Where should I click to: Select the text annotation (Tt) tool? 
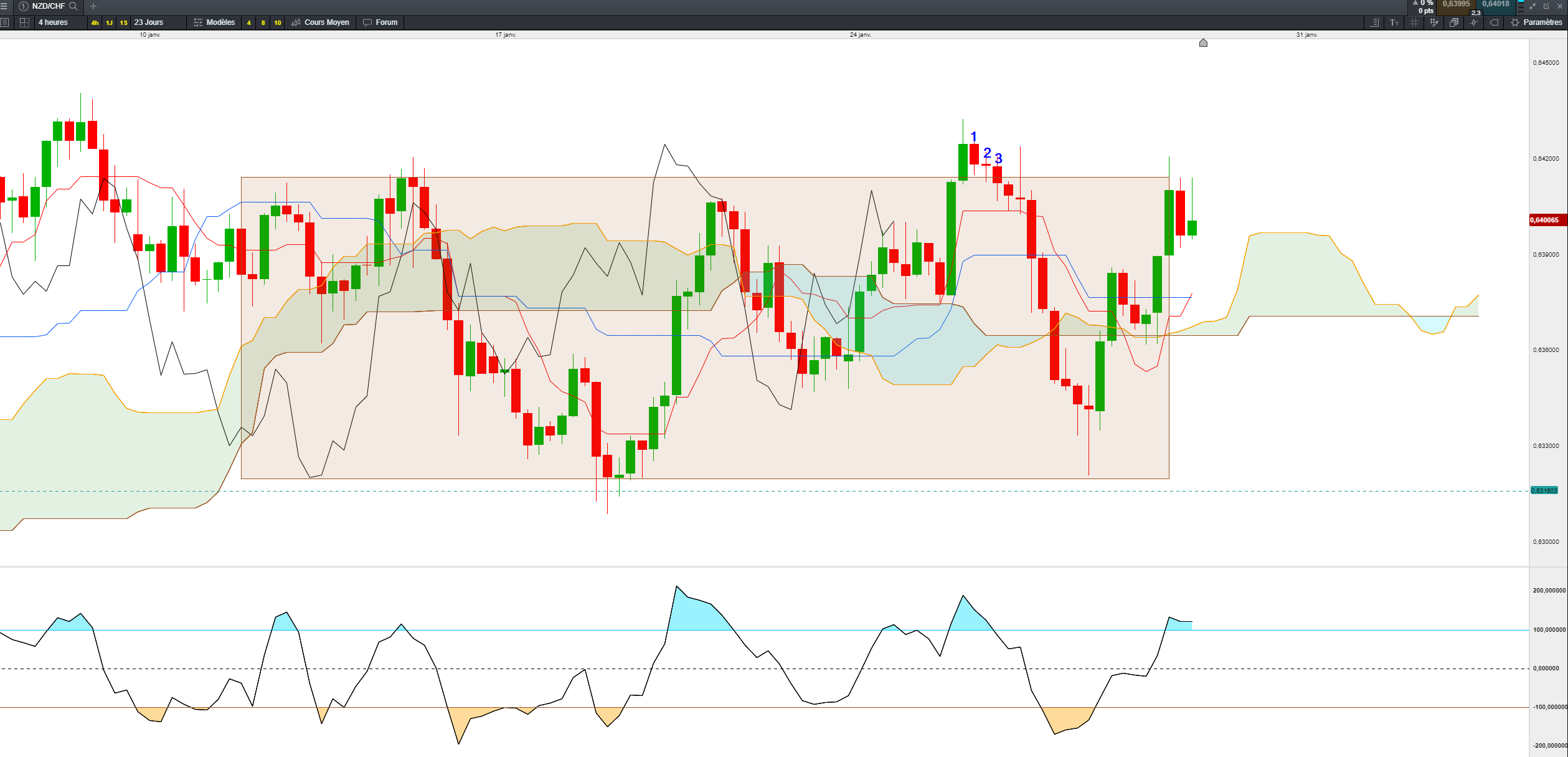coord(1394,22)
